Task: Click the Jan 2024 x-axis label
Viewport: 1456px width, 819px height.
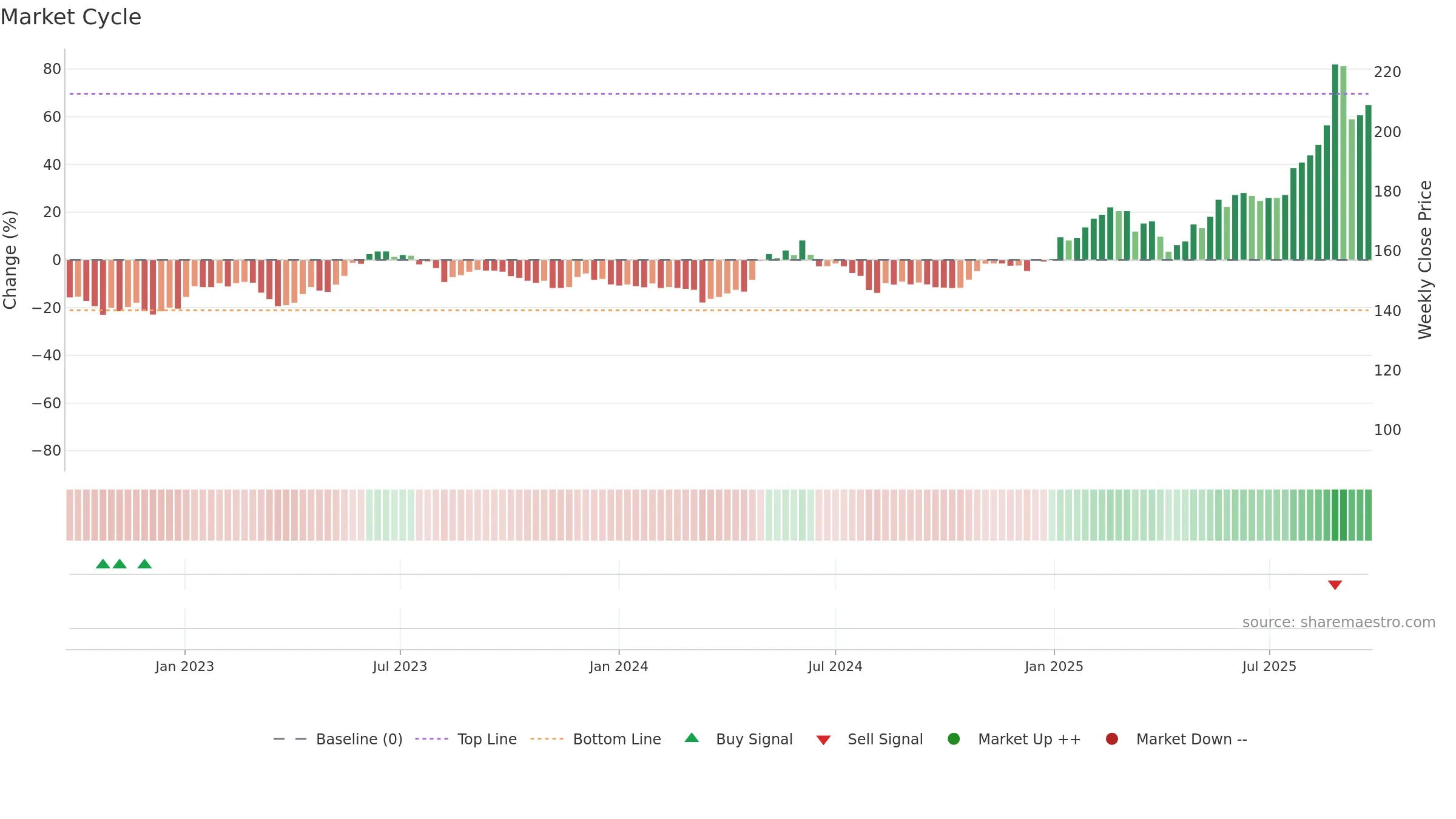Action: 619,666
